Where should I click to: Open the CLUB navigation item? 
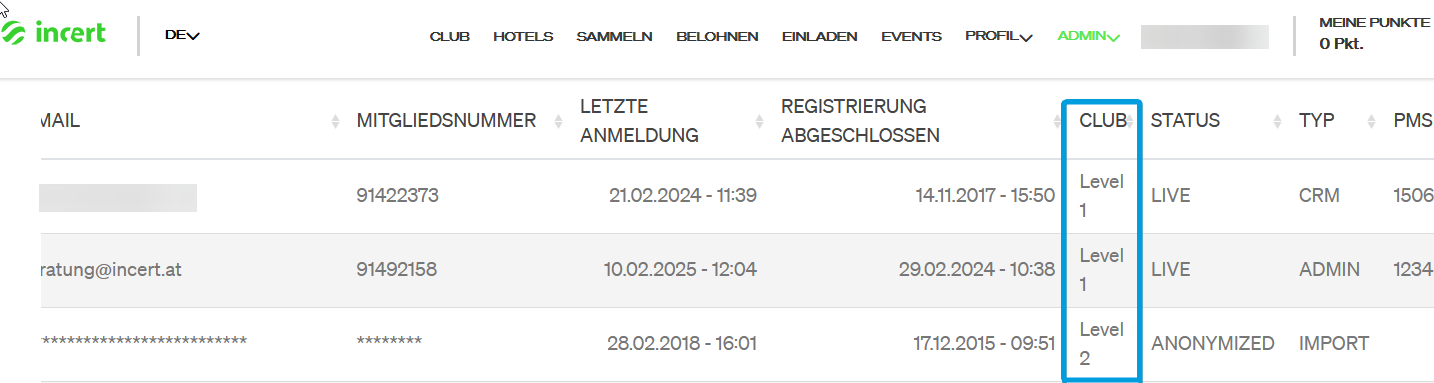450,36
